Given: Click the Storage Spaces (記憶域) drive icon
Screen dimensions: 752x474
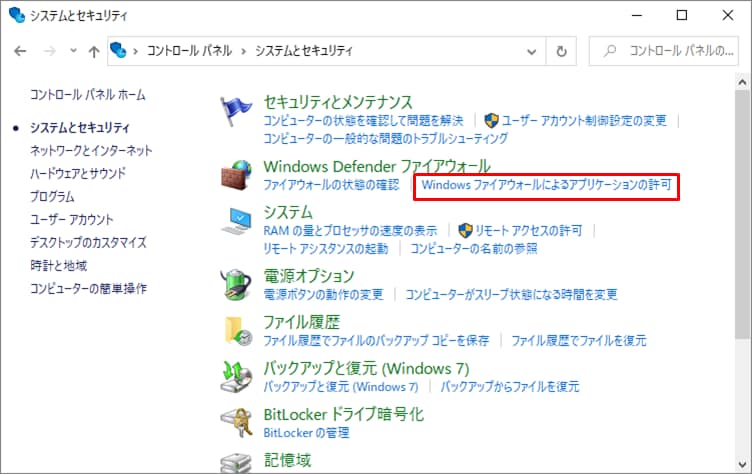Looking at the screenshot, I should point(236,463).
